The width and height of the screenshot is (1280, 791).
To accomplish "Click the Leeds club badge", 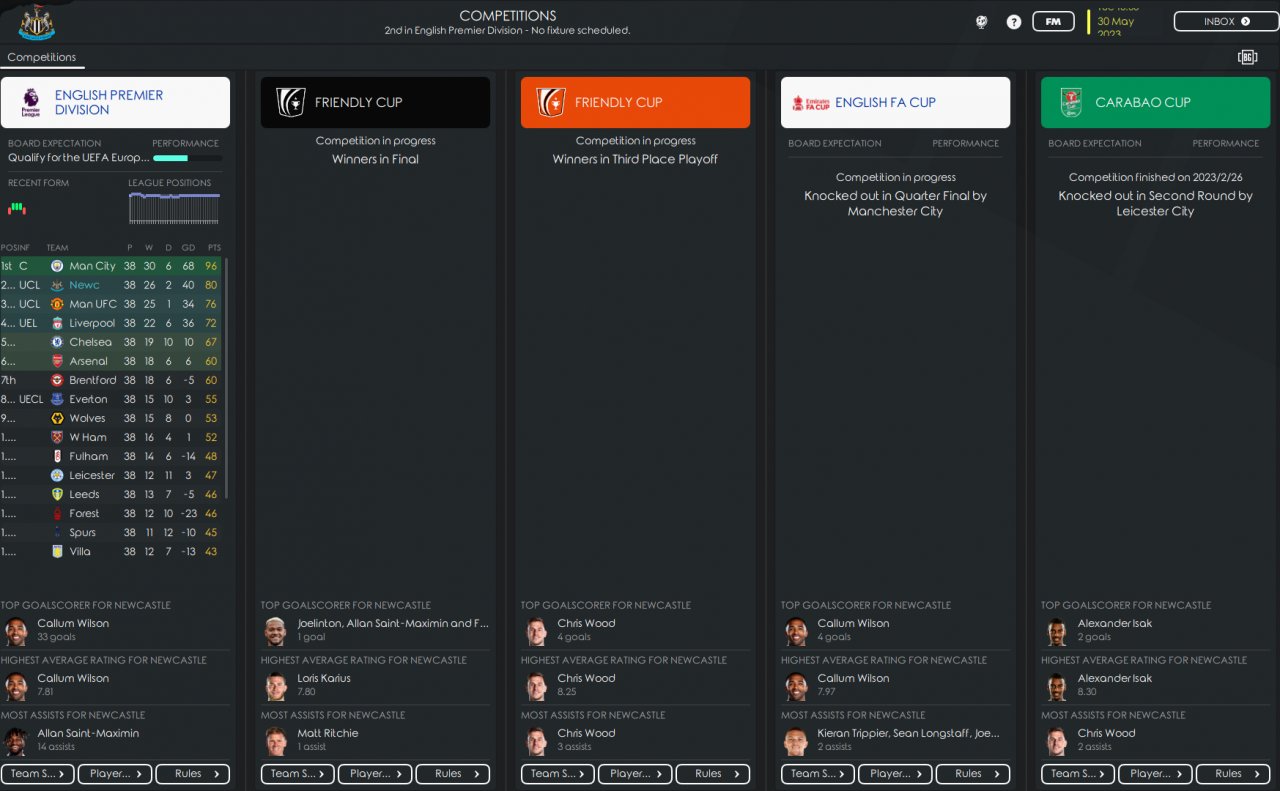I will pyautogui.click(x=57, y=494).
